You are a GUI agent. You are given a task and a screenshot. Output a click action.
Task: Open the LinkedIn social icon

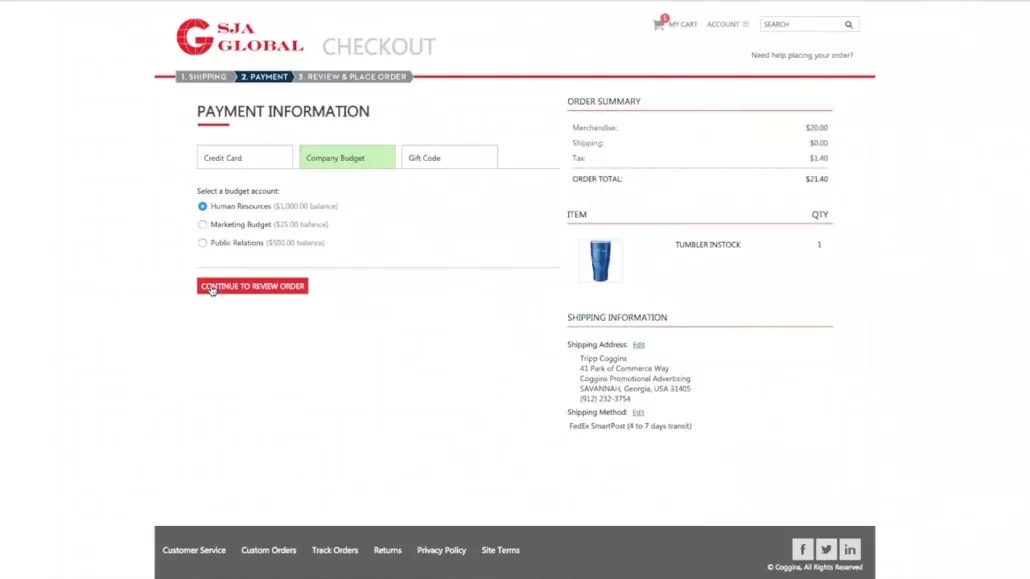[x=849, y=549]
